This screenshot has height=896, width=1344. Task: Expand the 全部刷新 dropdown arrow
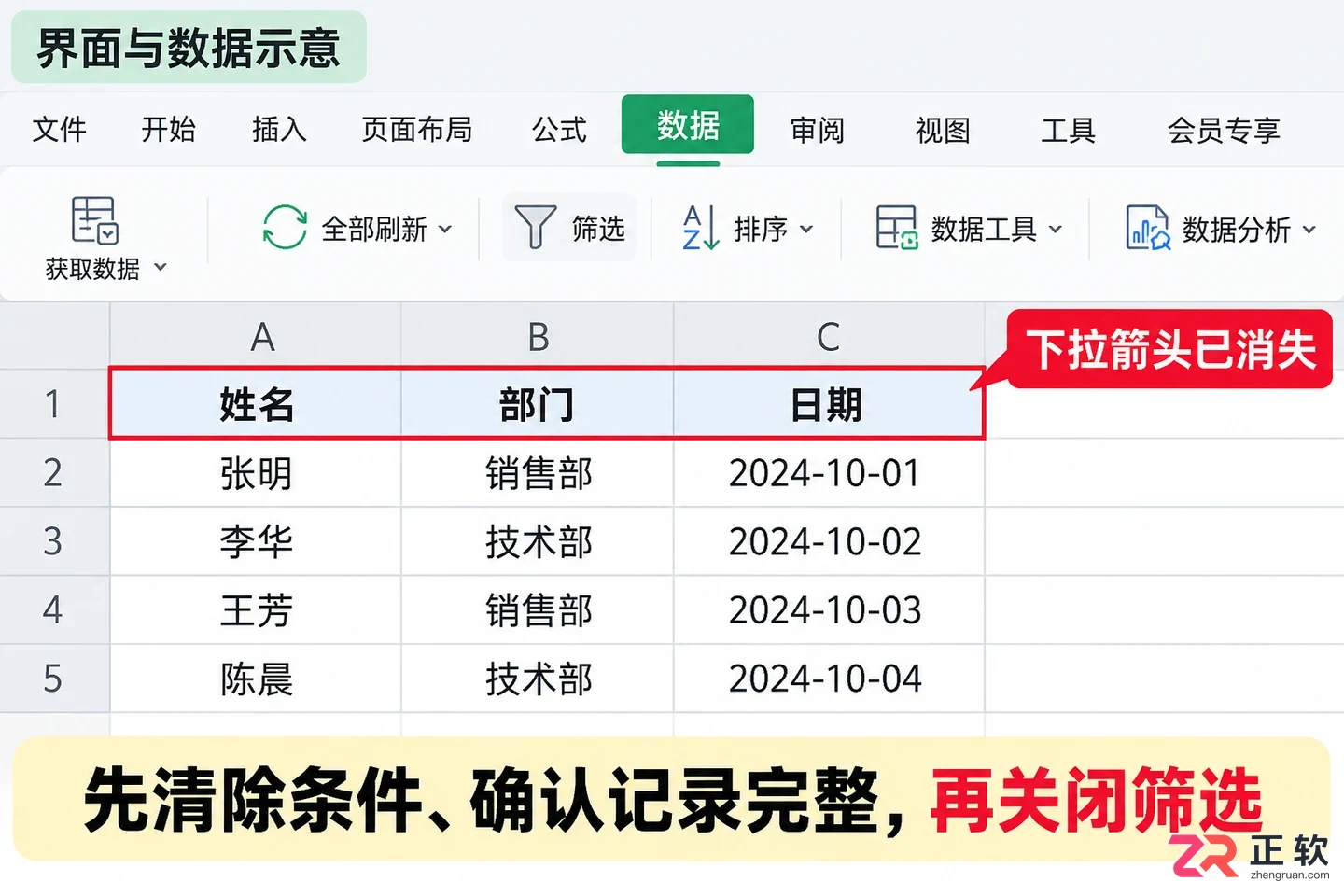[445, 229]
